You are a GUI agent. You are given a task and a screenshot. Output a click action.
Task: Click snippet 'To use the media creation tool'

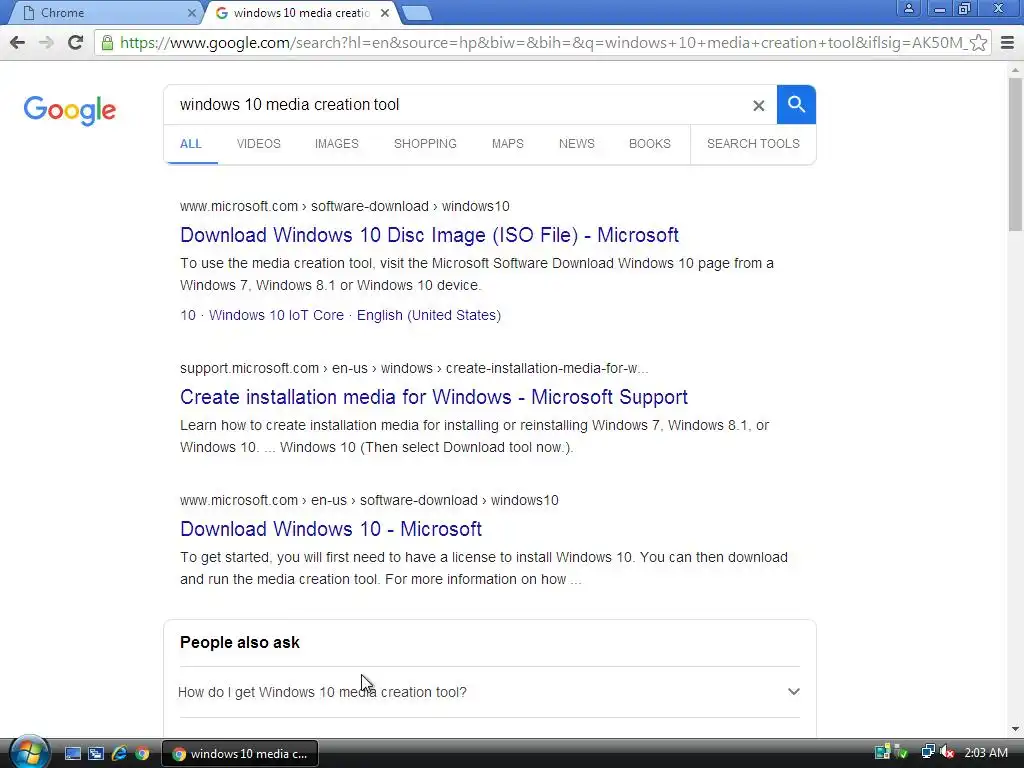coord(477,274)
